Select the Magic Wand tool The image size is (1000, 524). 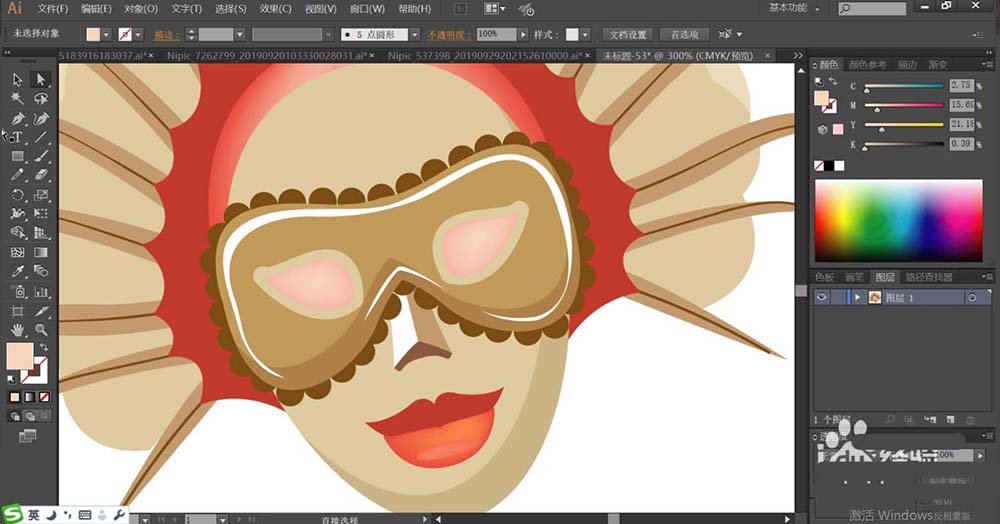18,98
